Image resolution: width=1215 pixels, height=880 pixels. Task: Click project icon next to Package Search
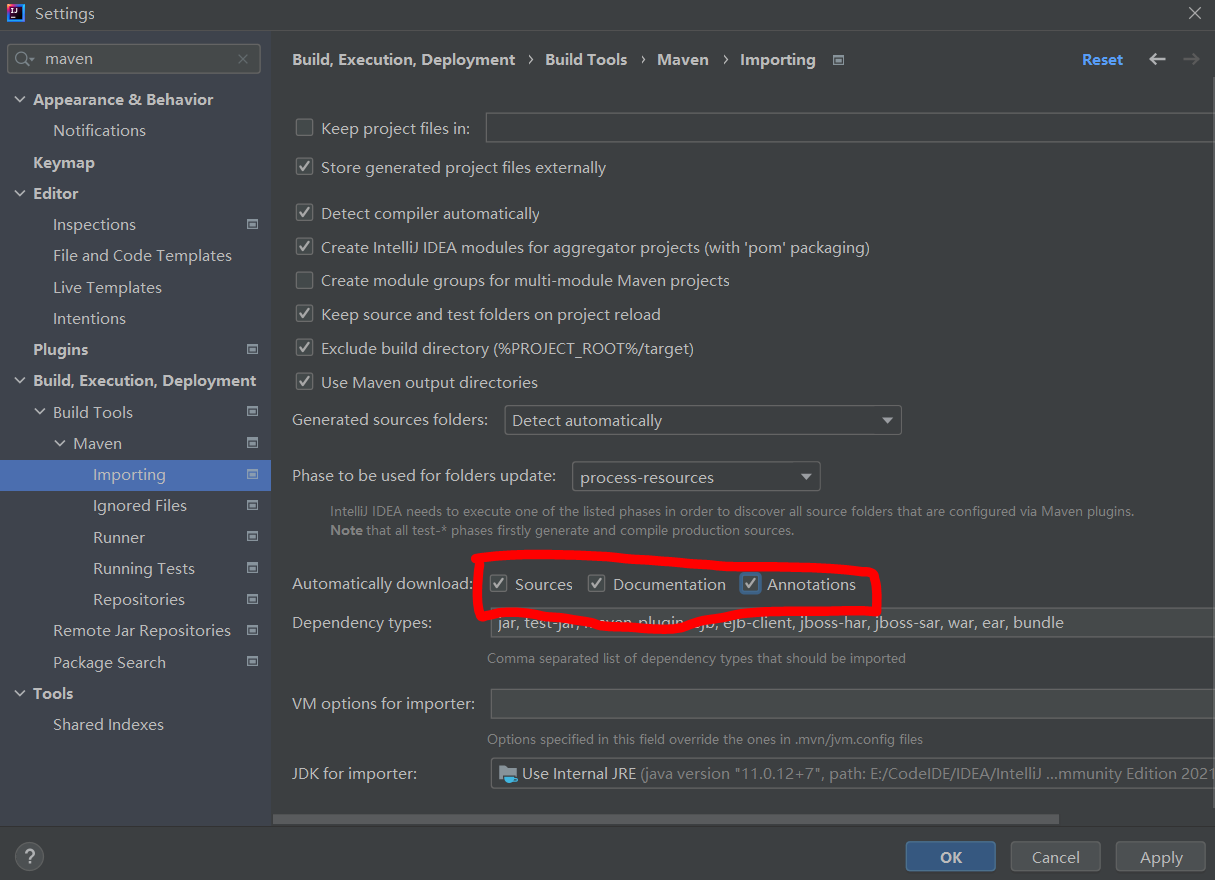pyautogui.click(x=252, y=663)
